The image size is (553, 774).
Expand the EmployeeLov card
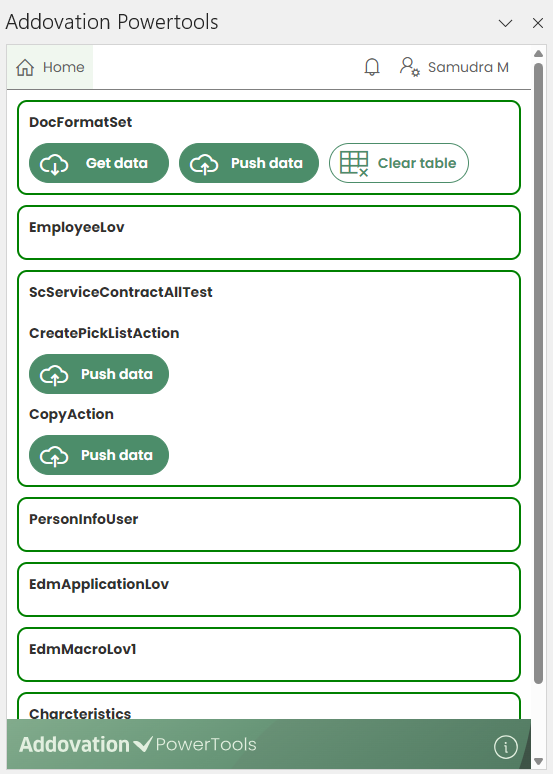pos(269,232)
